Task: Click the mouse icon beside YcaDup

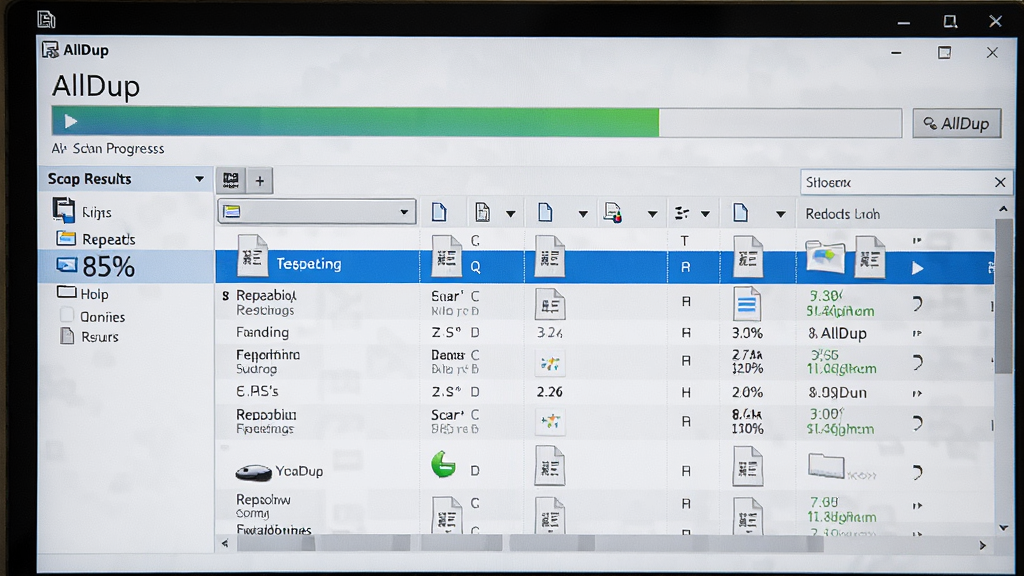Action: pyautogui.click(x=253, y=472)
